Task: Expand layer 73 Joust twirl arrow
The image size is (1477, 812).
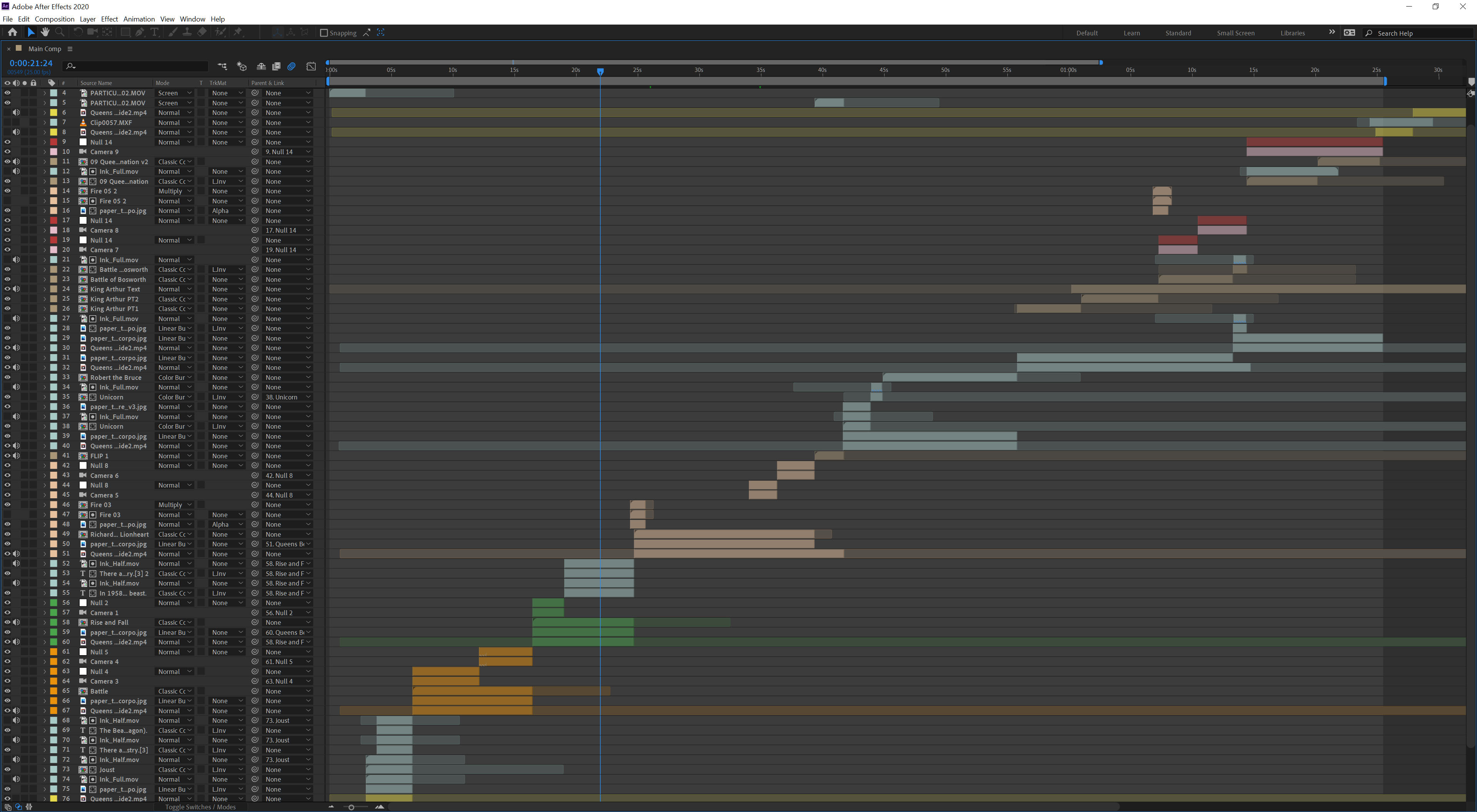Action: tap(44, 770)
